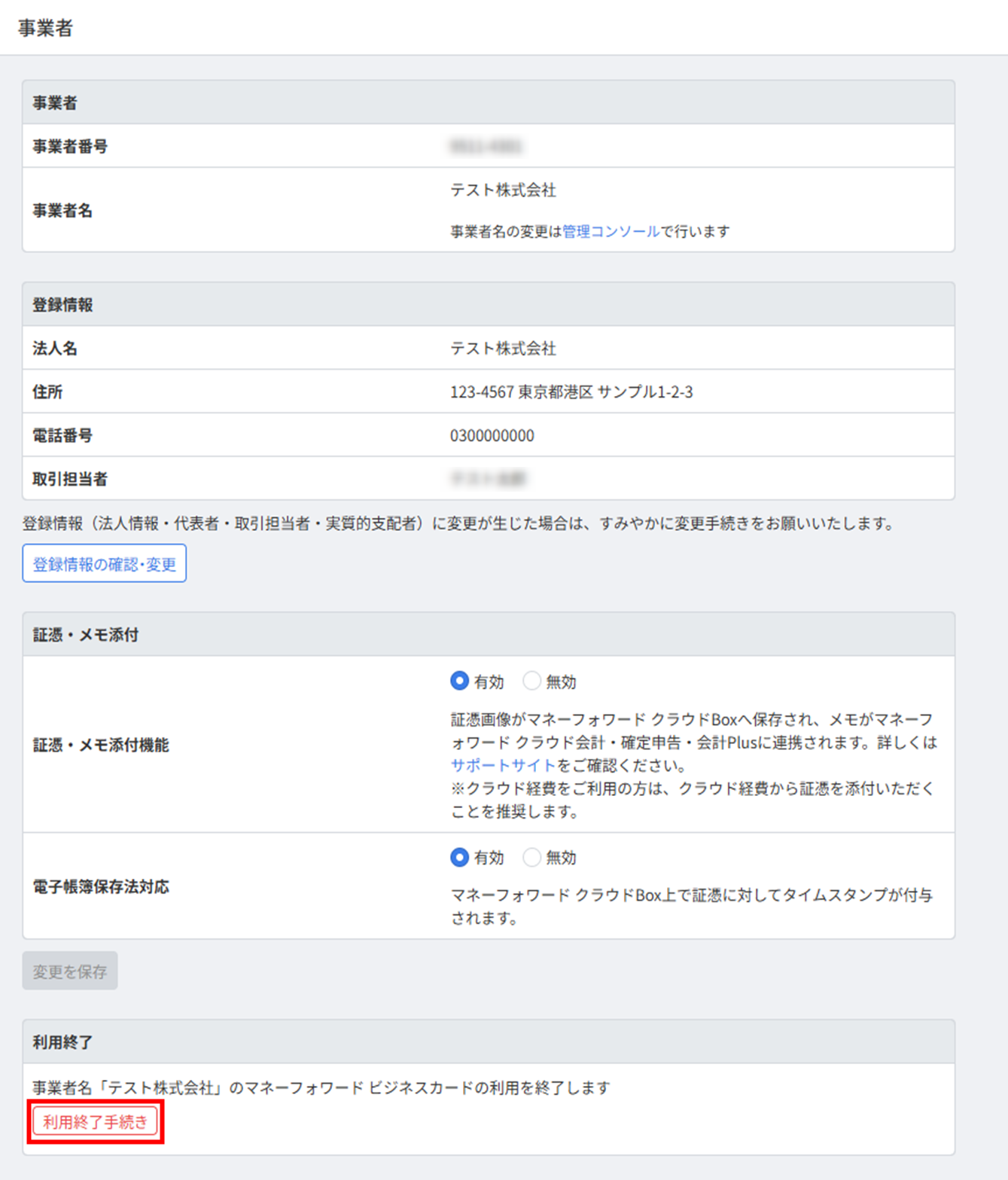Click the 住所 value 123-4567 東京都港区
Screen dimensions: 1008x1180
pyautogui.click(x=571, y=392)
